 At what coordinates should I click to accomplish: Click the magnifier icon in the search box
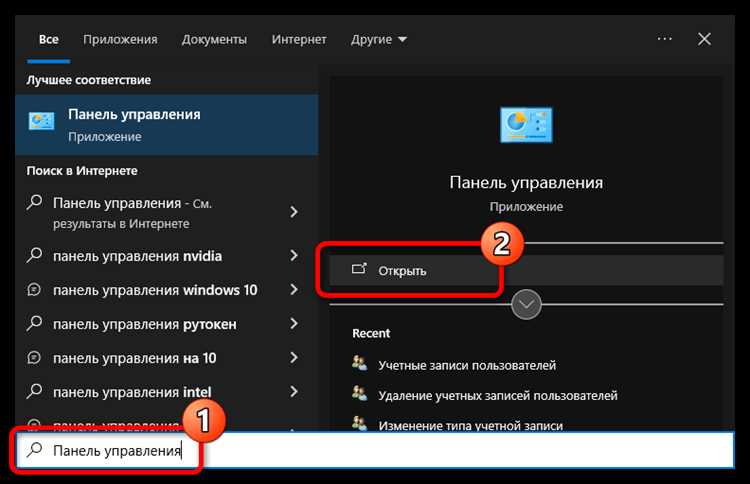click(34, 450)
